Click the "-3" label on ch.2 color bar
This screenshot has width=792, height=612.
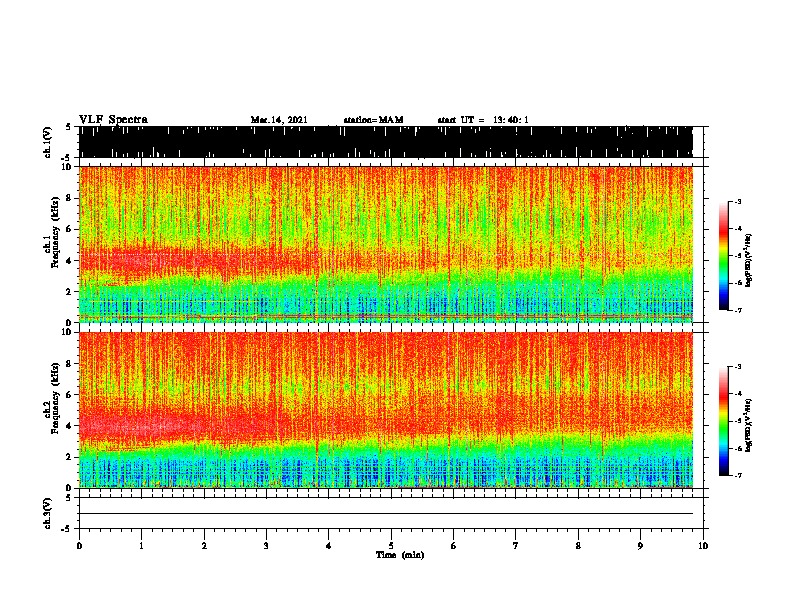point(738,367)
